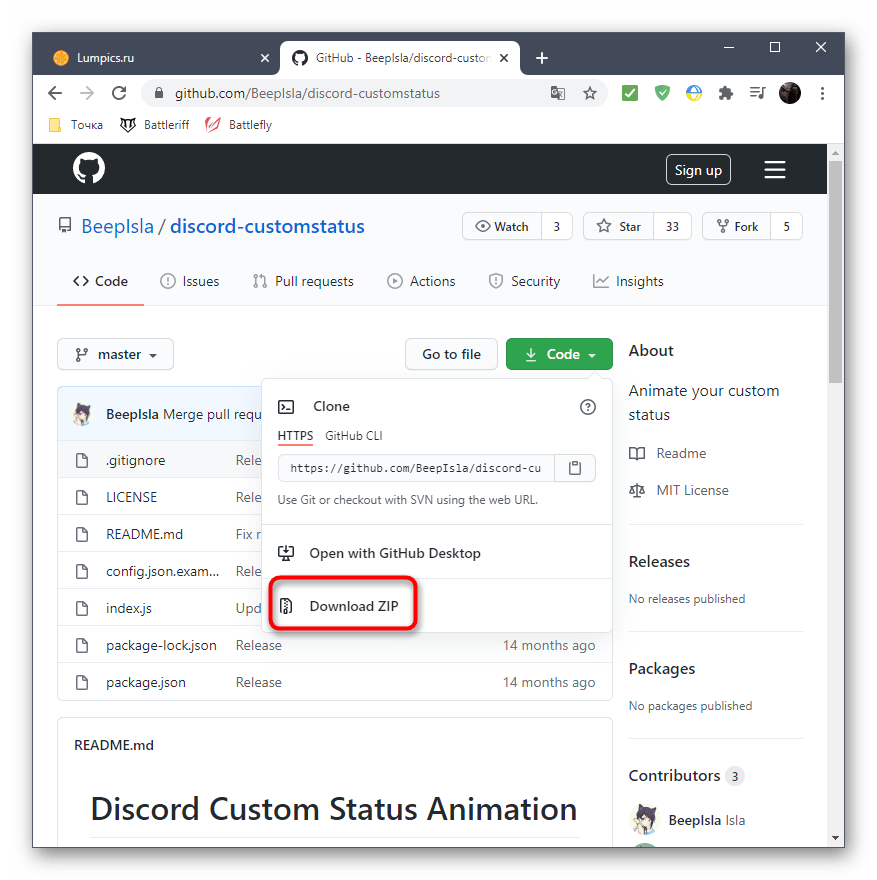Open the hamburger menu in GitHub header
This screenshot has height=880, width=877.
774,169
